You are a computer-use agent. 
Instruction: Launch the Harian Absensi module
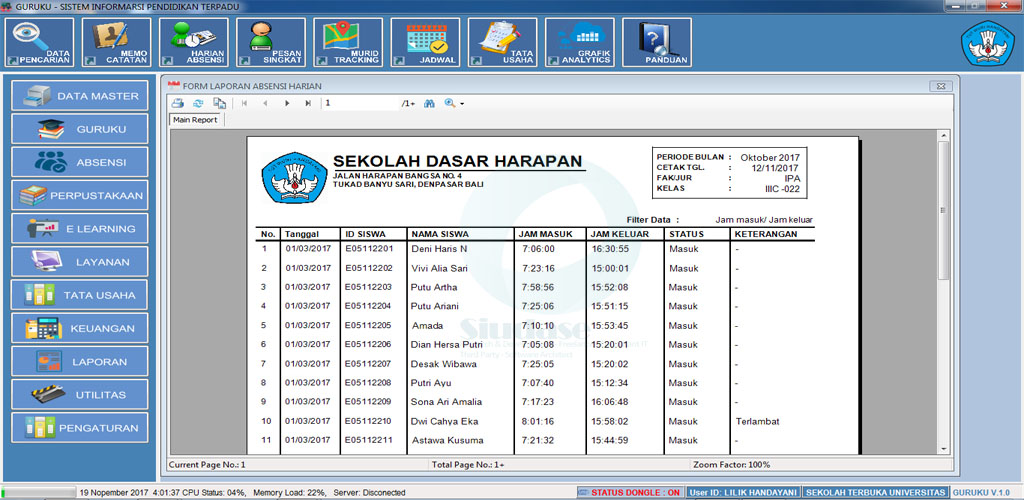(196, 43)
